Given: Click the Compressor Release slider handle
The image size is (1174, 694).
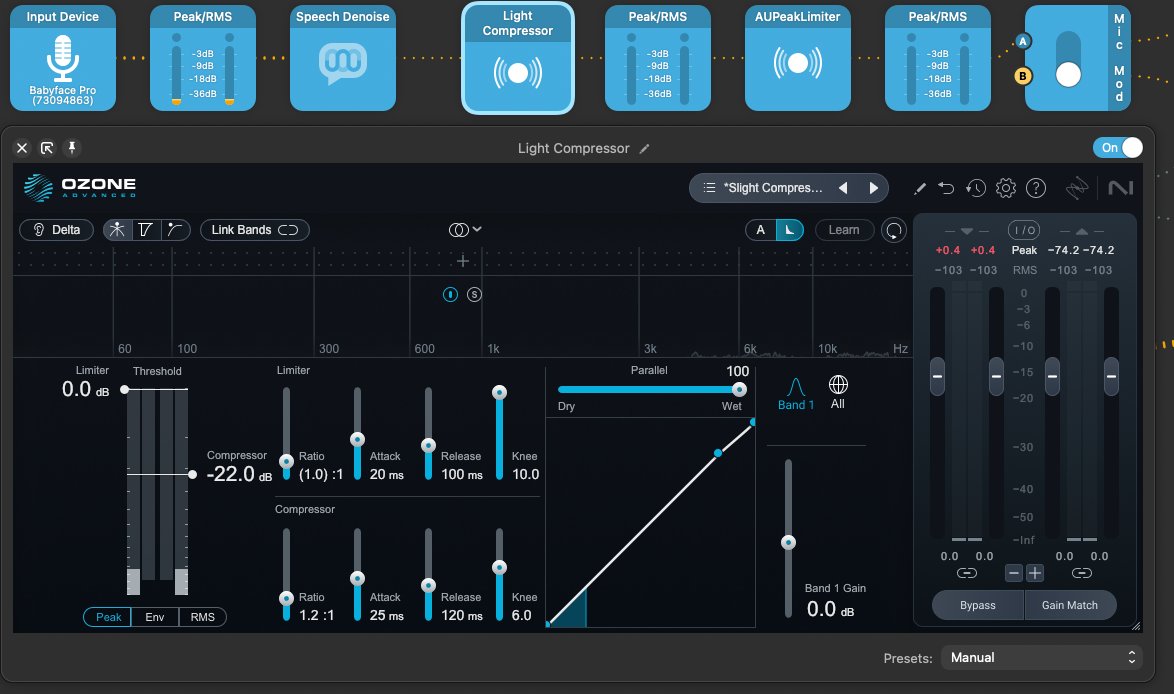Looking at the screenshot, I should point(428,585).
